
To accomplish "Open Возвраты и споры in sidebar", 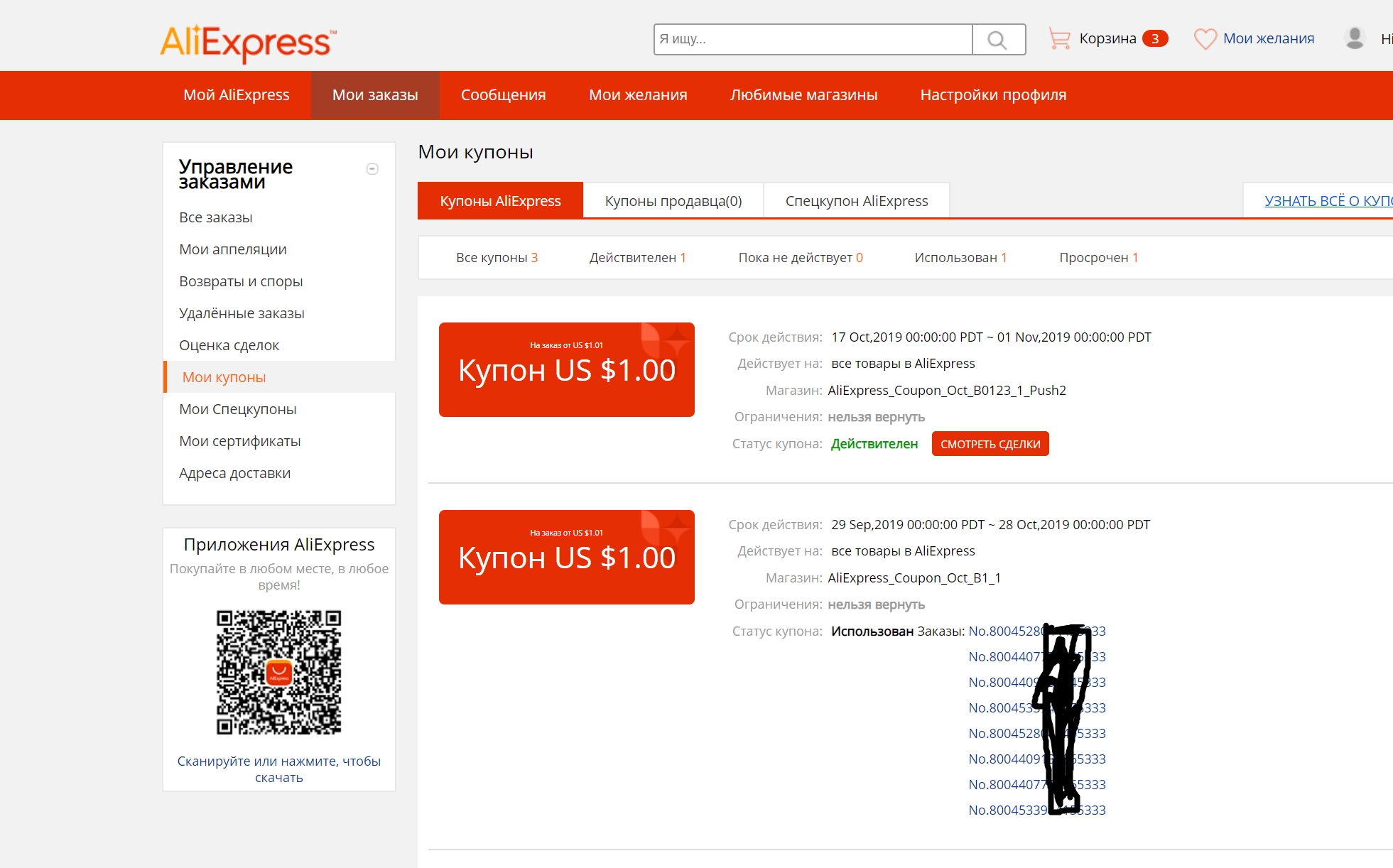I will tap(241, 281).
